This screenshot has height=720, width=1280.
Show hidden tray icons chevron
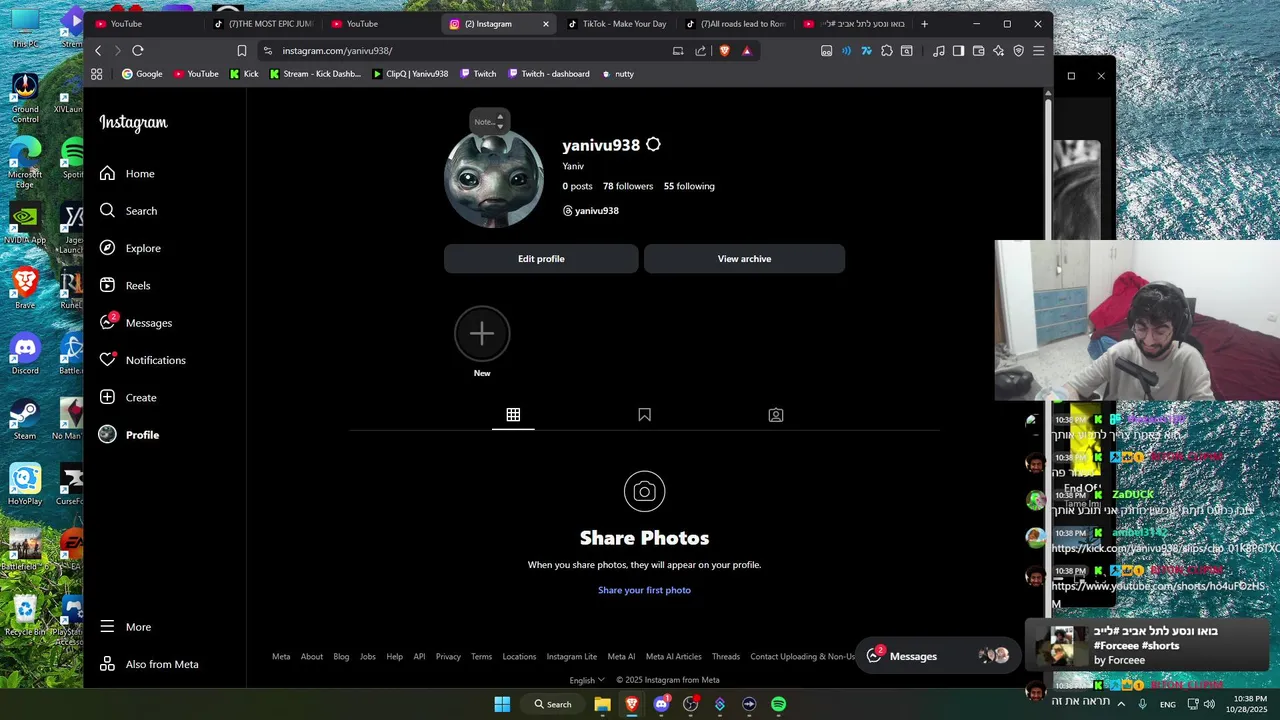[1121, 704]
